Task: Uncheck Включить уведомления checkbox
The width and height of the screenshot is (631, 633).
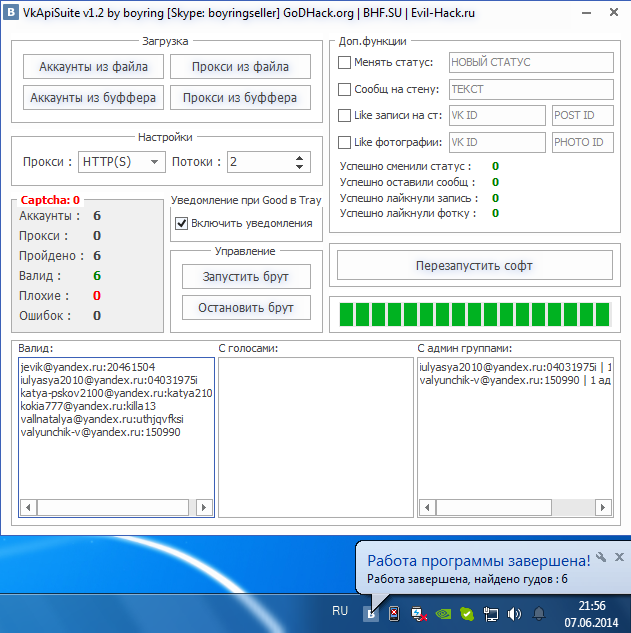Action: (x=181, y=223)
